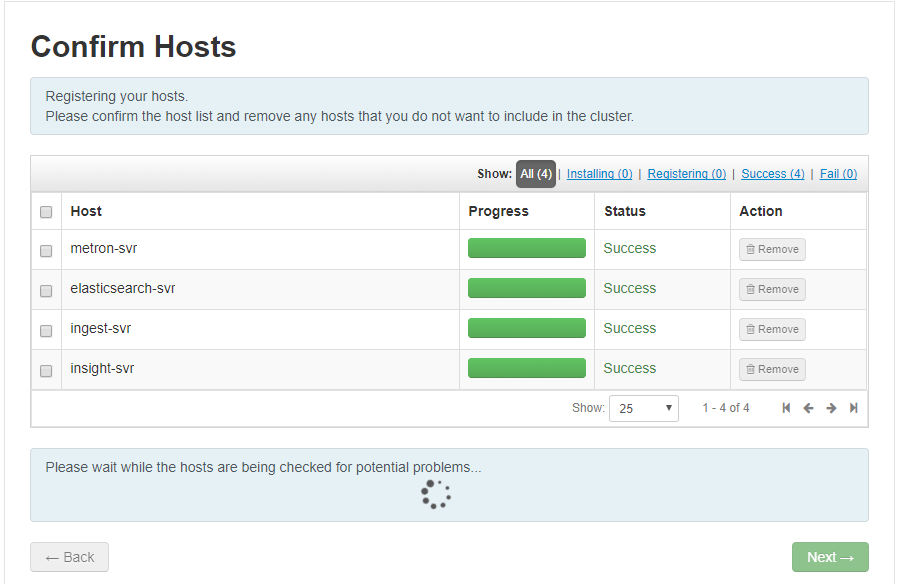Click the elasticsearch-svr progress bar
898x584 pixels.
pyautogui.click(x=527, y=288)
